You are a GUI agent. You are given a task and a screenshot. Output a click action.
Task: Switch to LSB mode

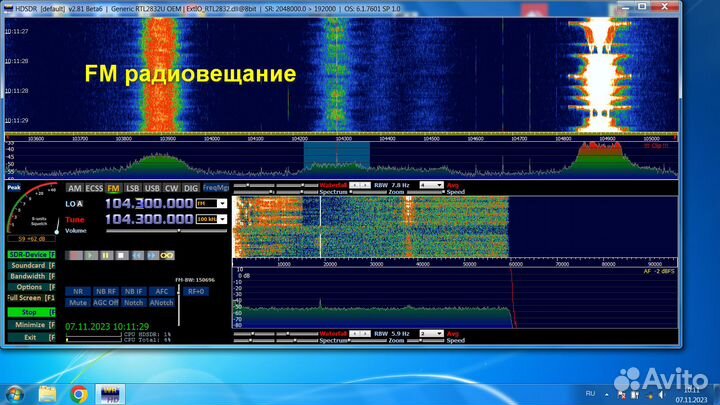(132, 188)
